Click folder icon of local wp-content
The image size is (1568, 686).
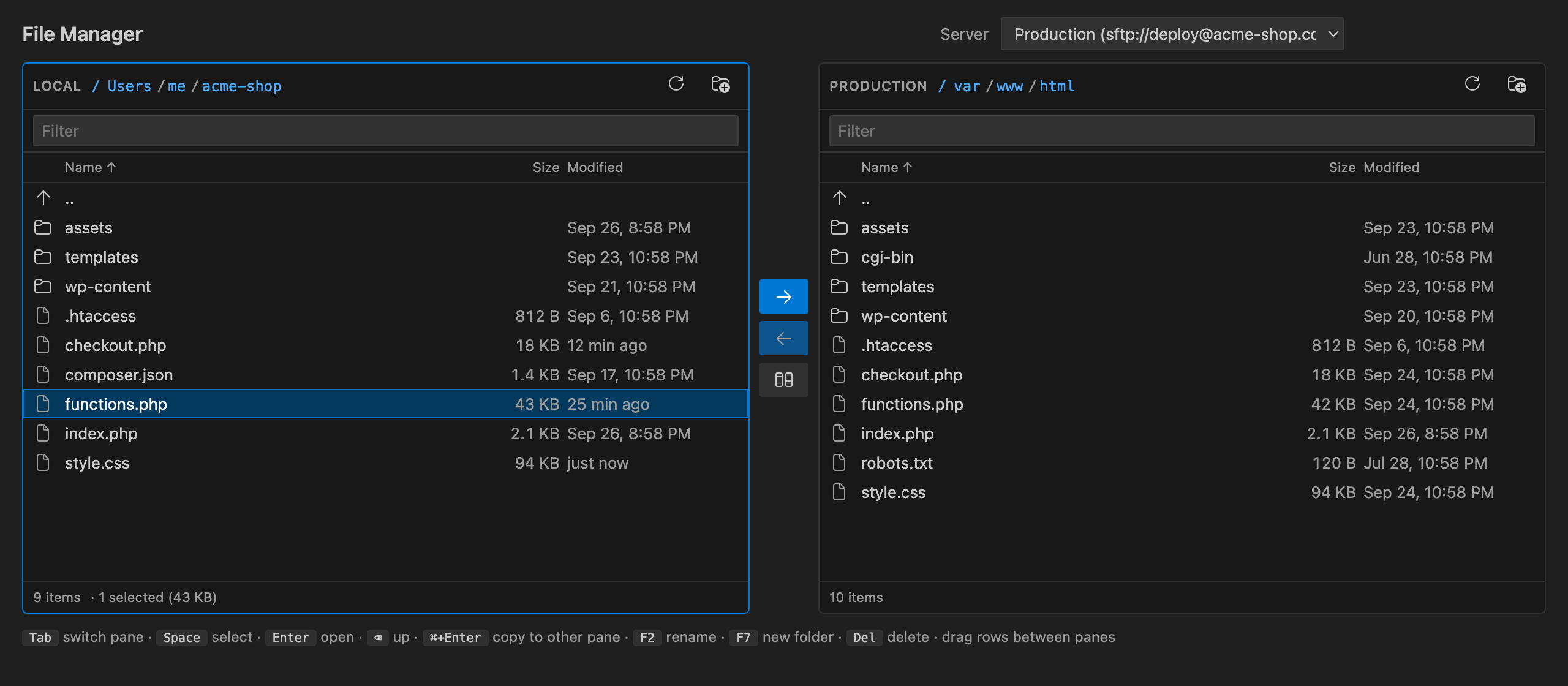pyautogui.click(x=43, y=287)
